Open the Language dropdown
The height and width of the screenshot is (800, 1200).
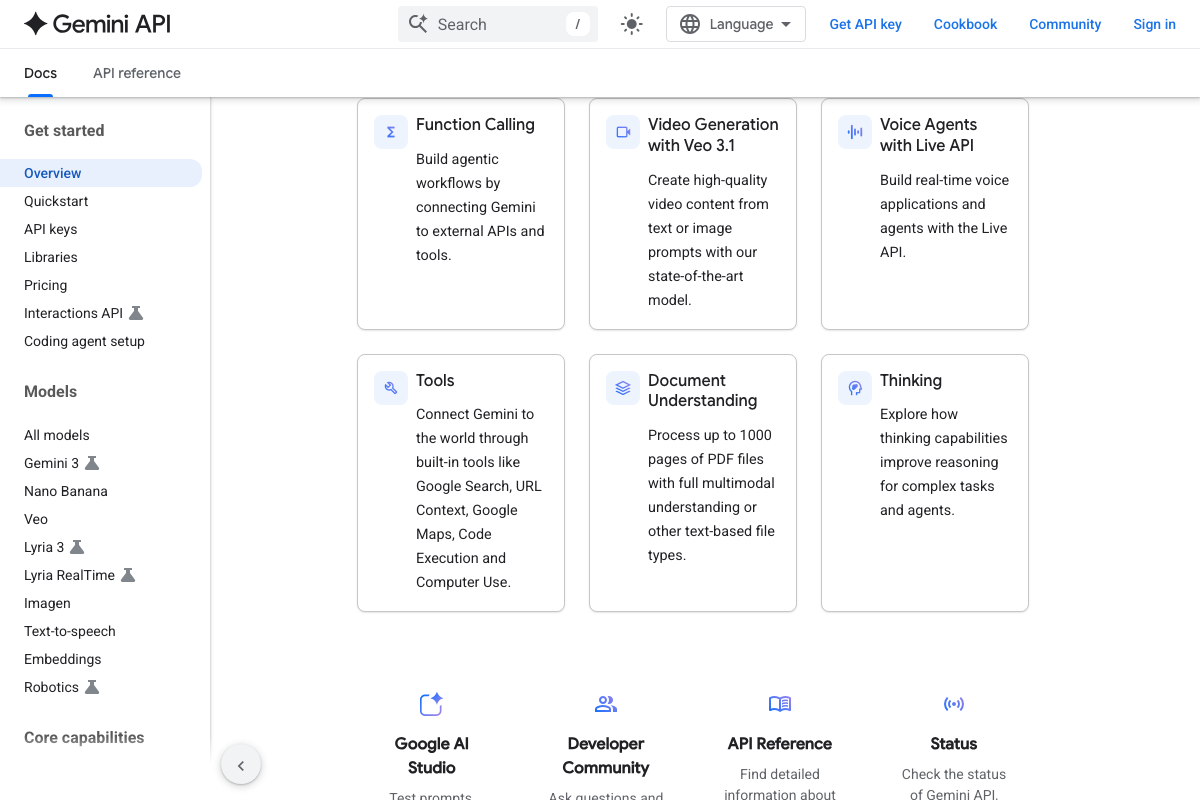point(735,23)
